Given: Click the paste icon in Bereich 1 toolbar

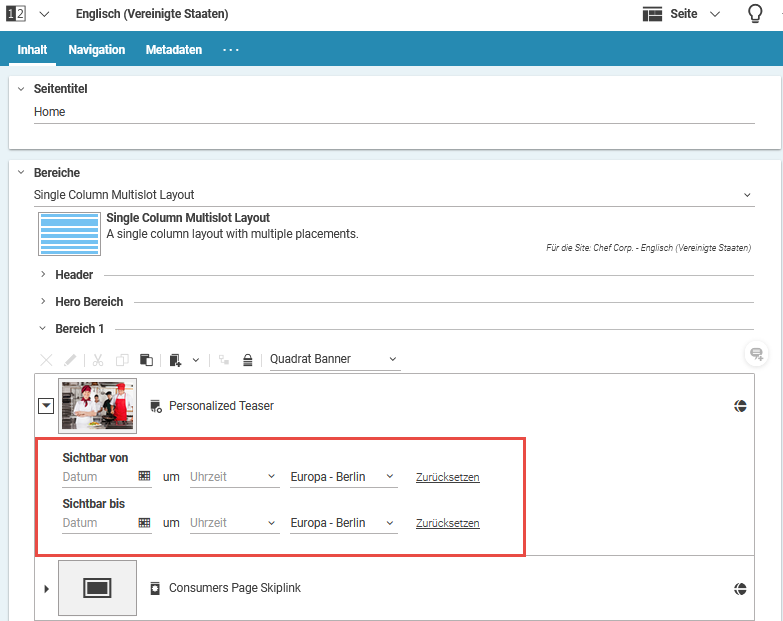Looking at the screenshot, I should [146, 360].
